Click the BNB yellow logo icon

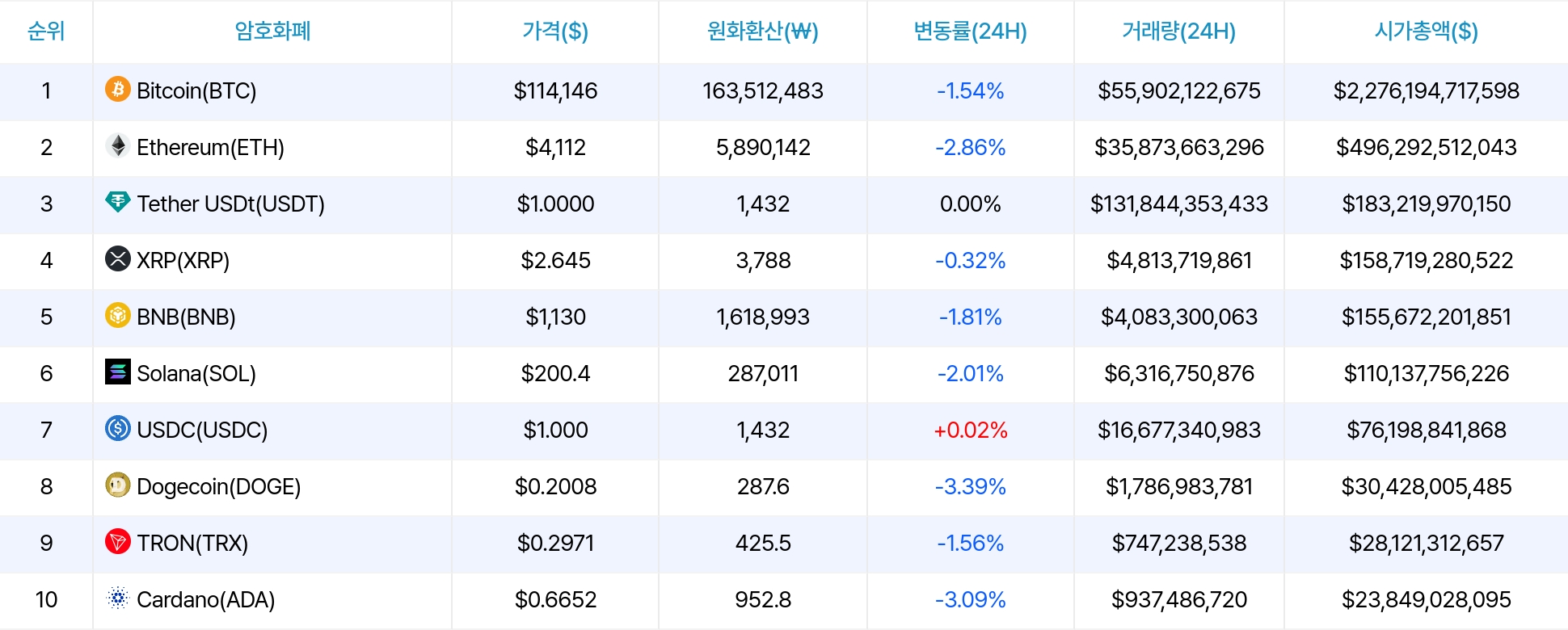tap(118, 315)
